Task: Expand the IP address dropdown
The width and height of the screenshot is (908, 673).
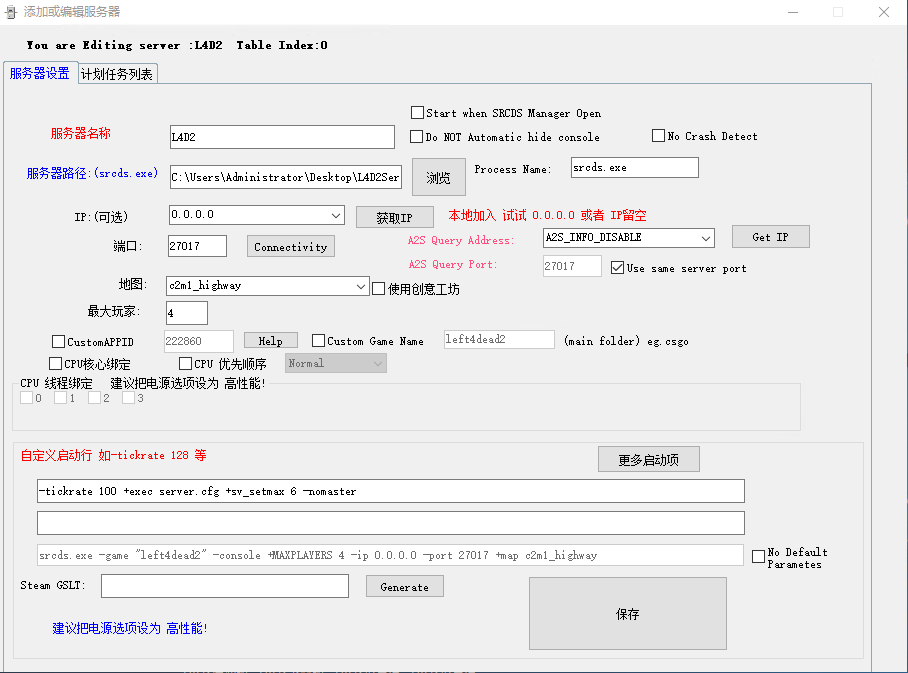Action: coord(336,215)
